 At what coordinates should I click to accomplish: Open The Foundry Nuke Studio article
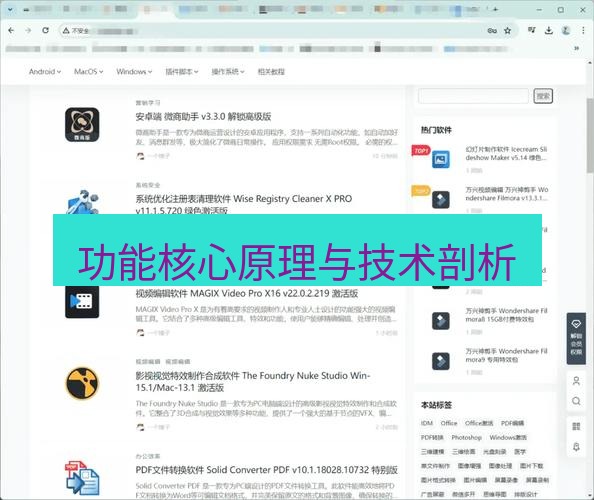pos(253,381)
